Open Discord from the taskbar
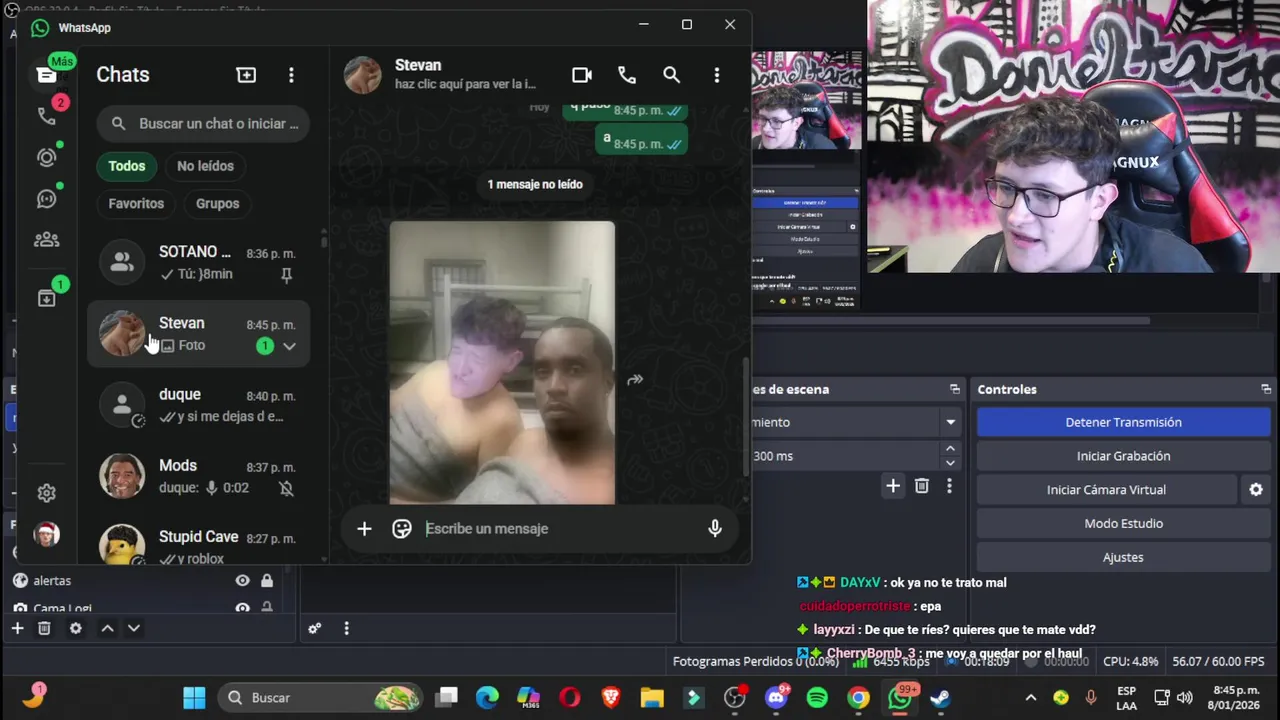This screenshot has width=1280, height=720. click(x=776, y=698)
